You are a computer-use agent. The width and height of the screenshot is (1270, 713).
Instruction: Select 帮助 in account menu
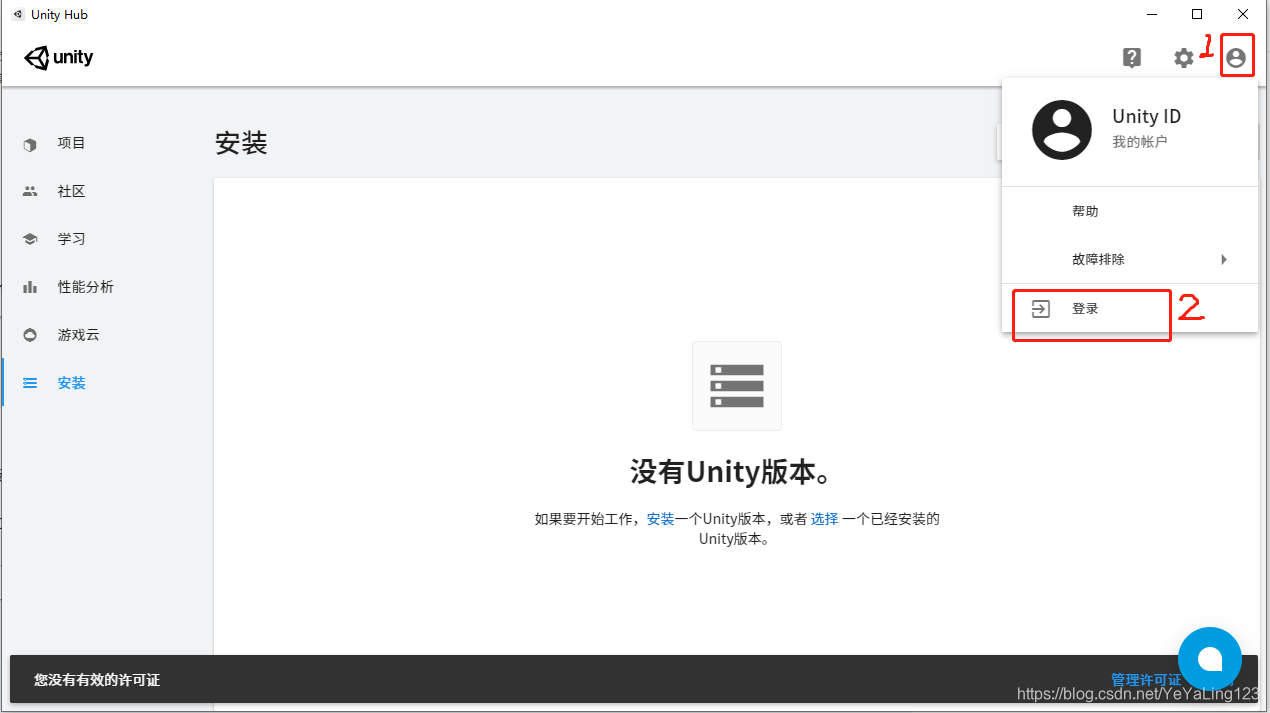(x=1130, y=211)
